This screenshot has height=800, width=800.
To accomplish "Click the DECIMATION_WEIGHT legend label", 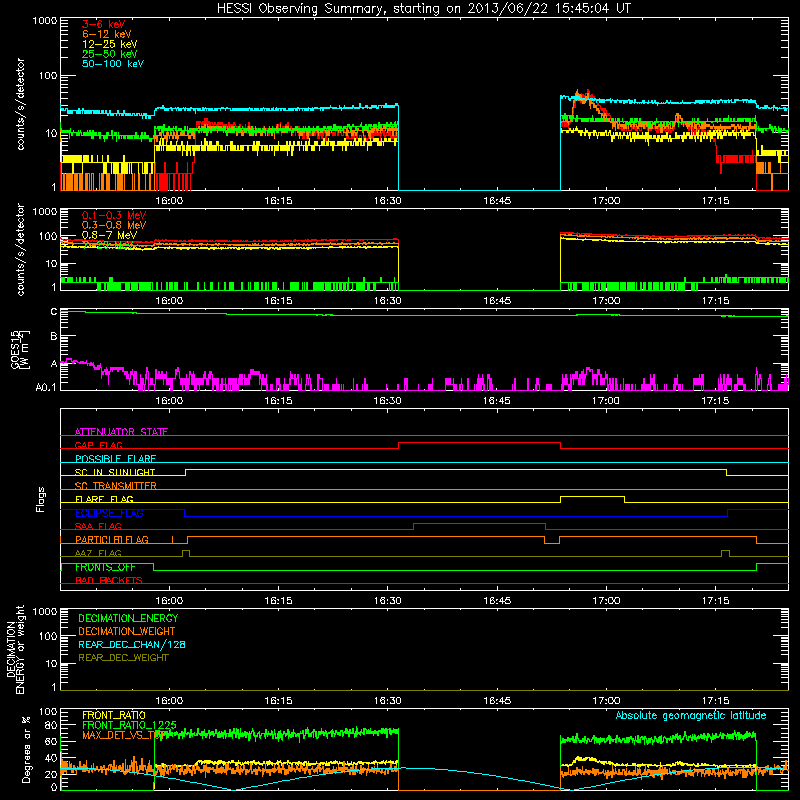I will 127,631.
